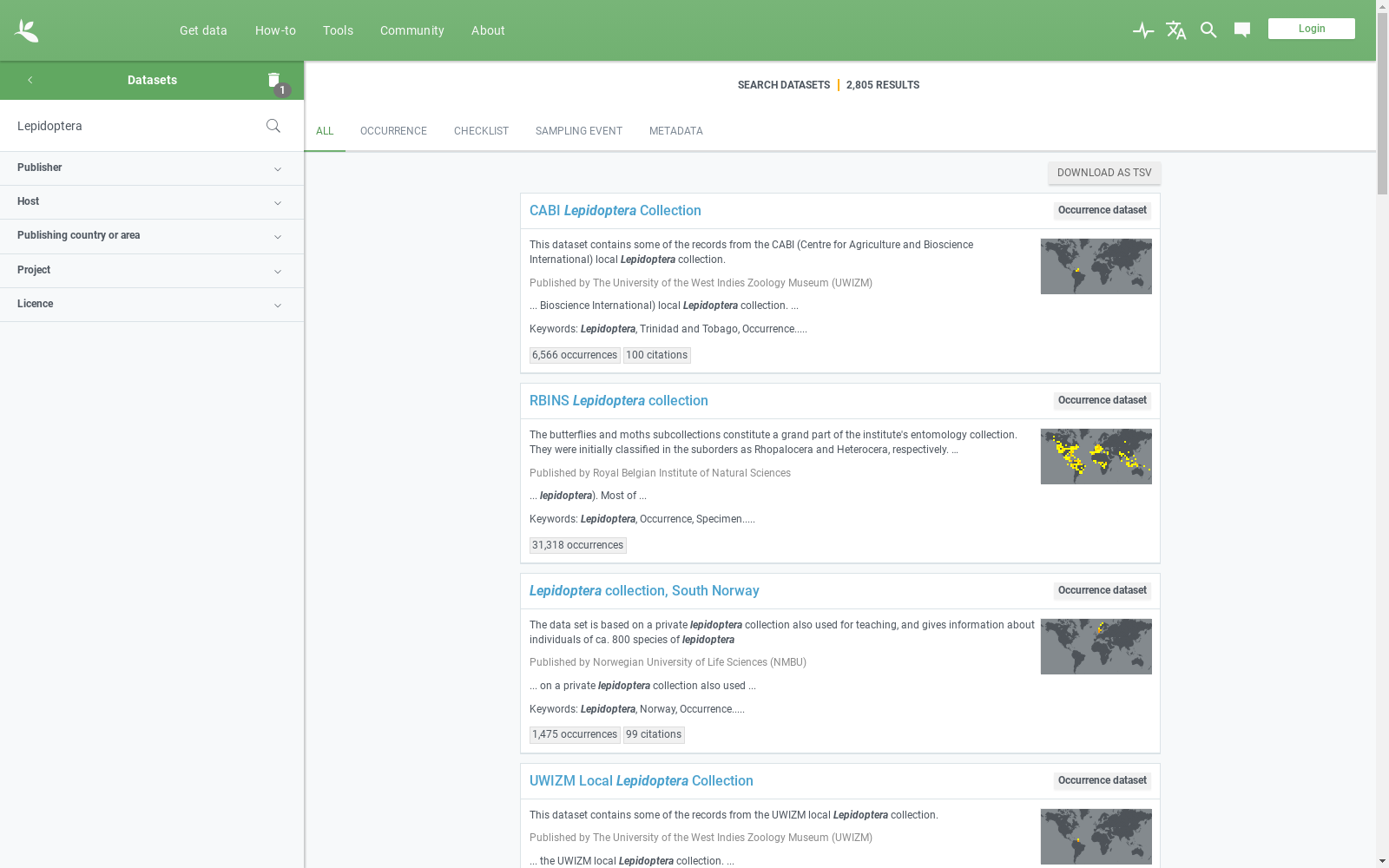
Task: Switch to the SAMPLING EVENT tab
Action: [x=579, y=131]
